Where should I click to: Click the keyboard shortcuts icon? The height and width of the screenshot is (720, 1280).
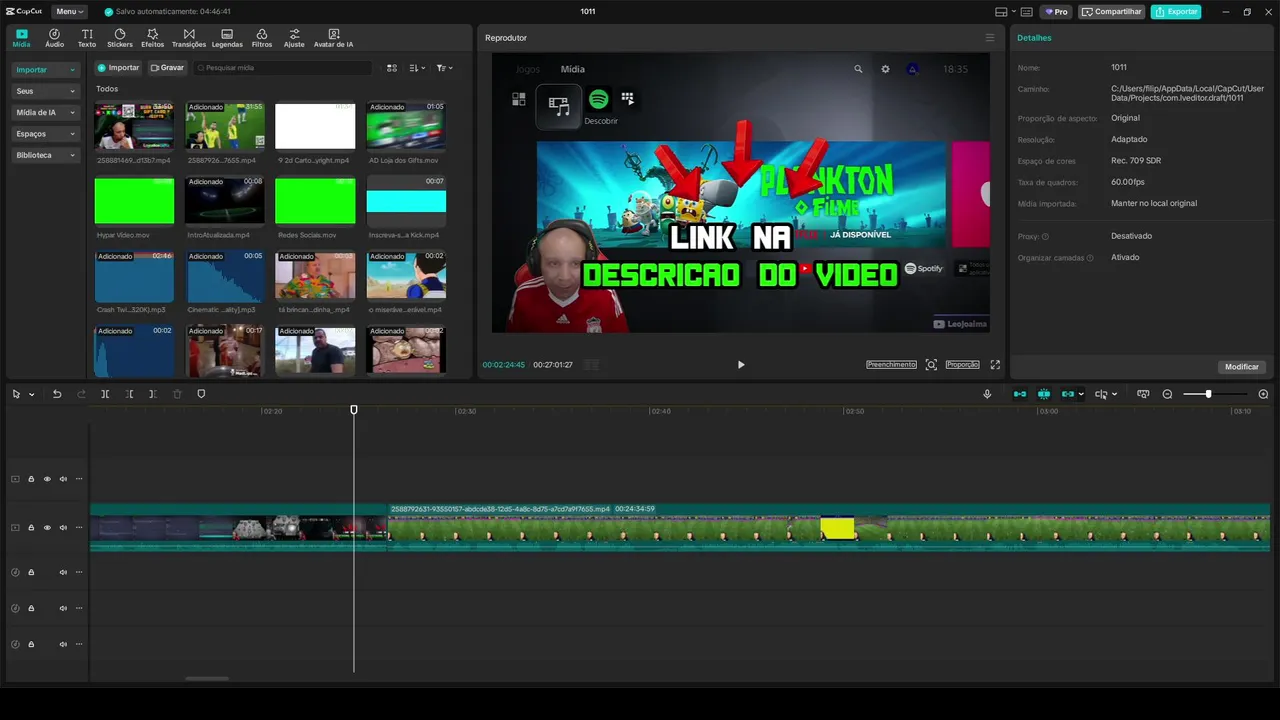pos(1027,12)
